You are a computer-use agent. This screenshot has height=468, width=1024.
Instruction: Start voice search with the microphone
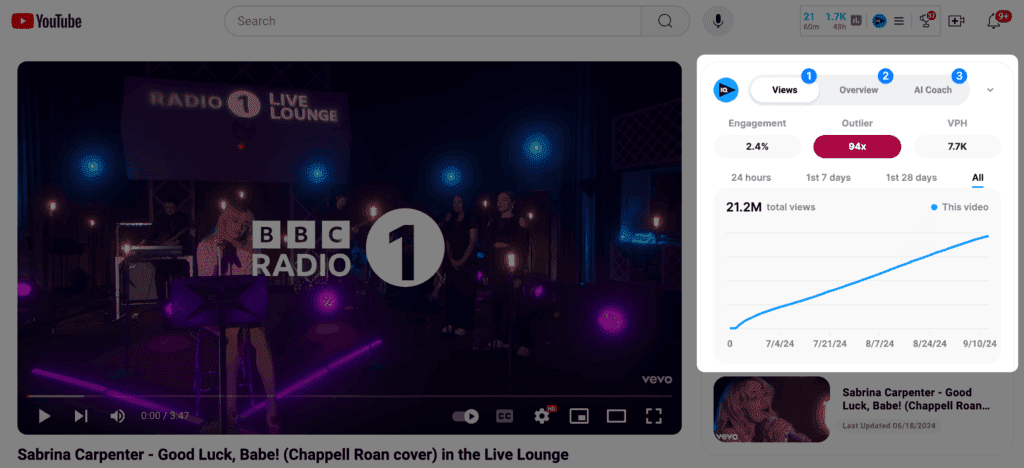(718, 21)
